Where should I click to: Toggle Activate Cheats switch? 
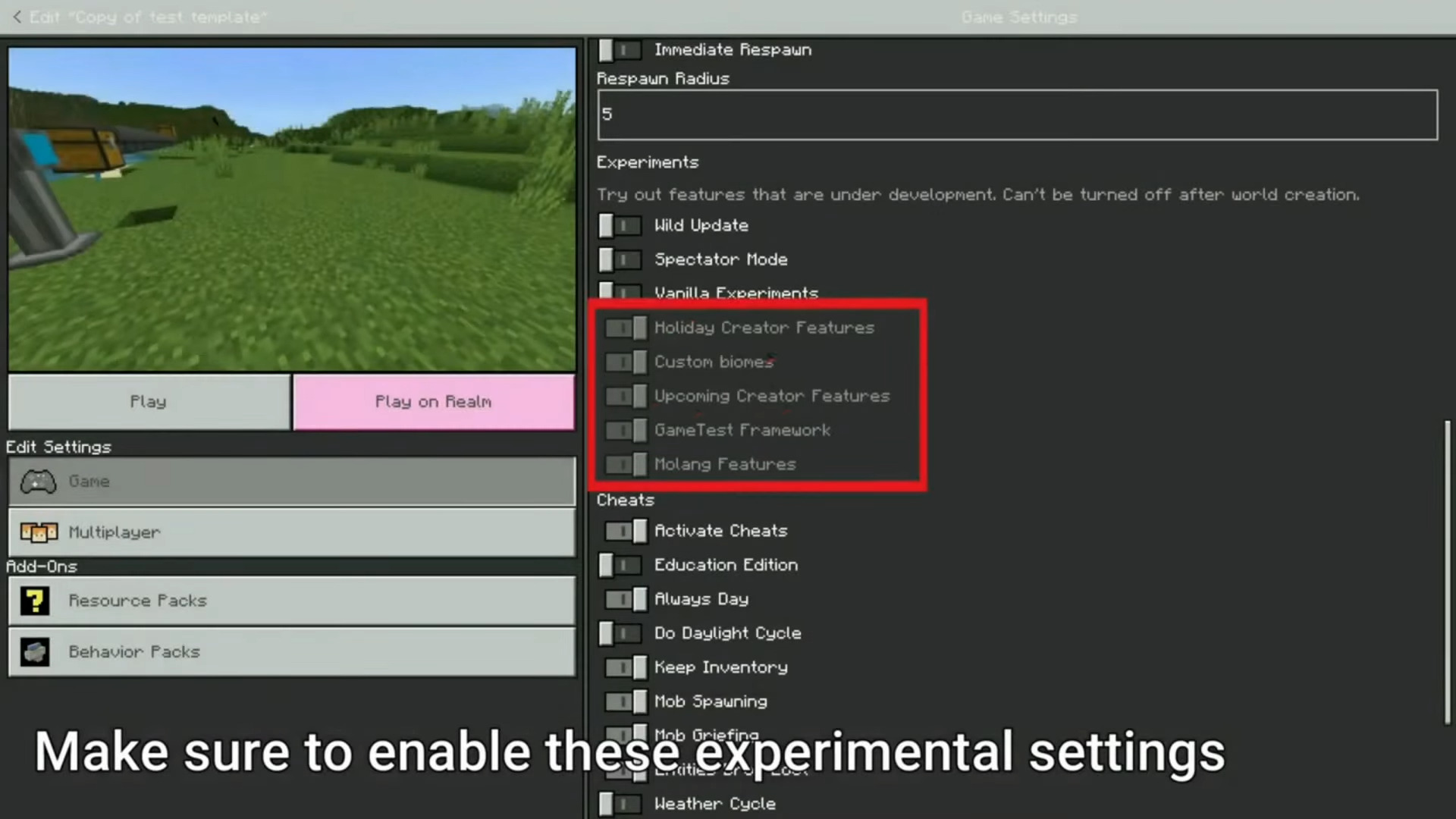626,531
